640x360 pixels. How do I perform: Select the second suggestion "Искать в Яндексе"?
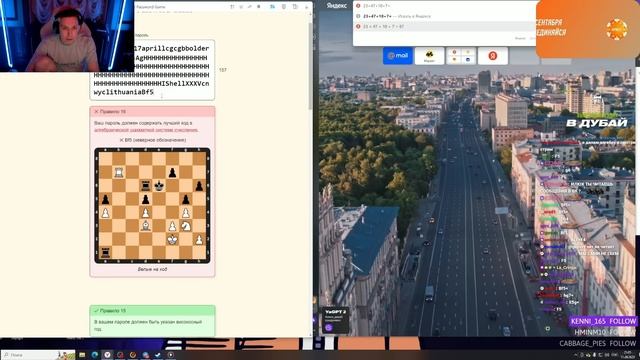click(445, 16)
